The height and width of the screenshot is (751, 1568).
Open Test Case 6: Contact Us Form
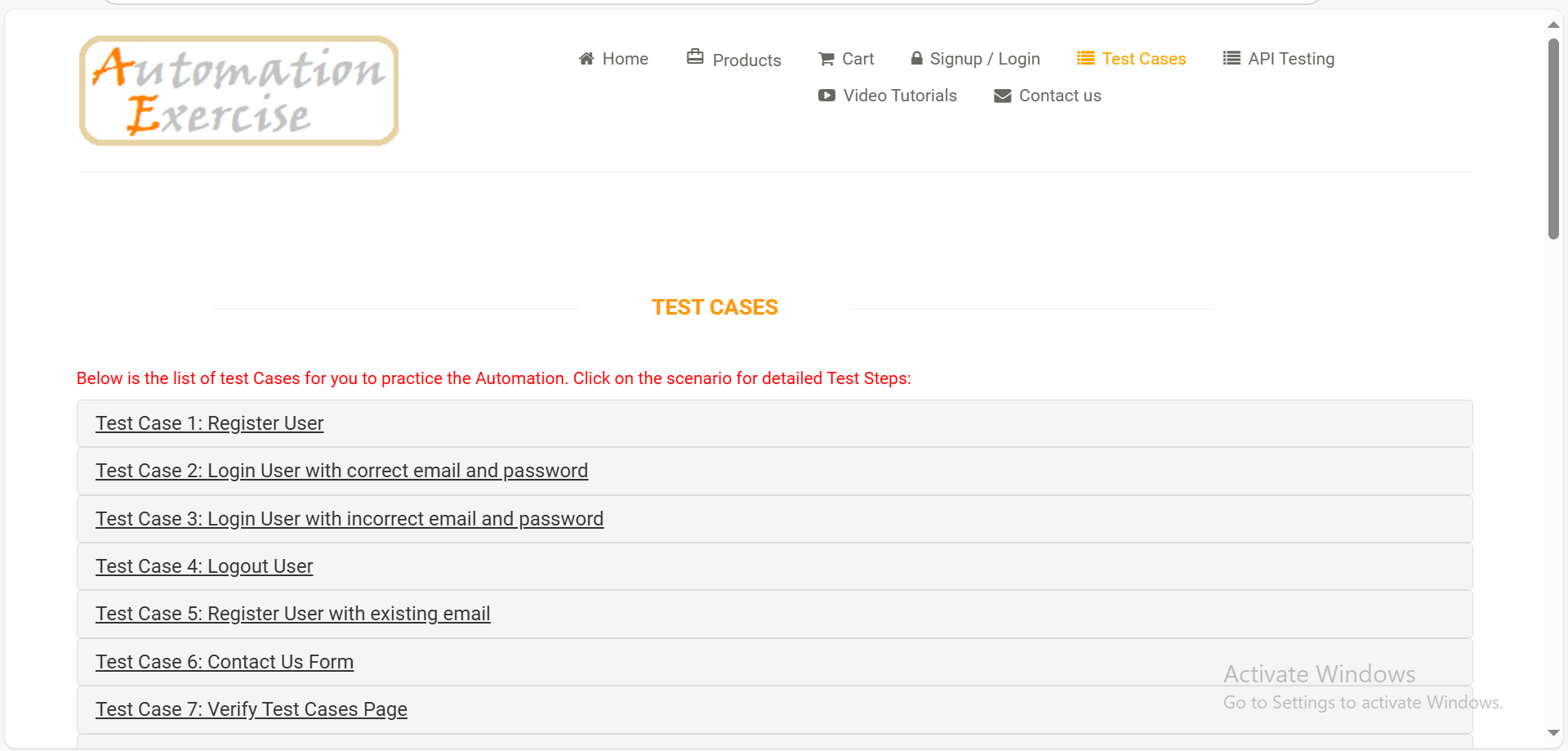(x=225, y=662)
